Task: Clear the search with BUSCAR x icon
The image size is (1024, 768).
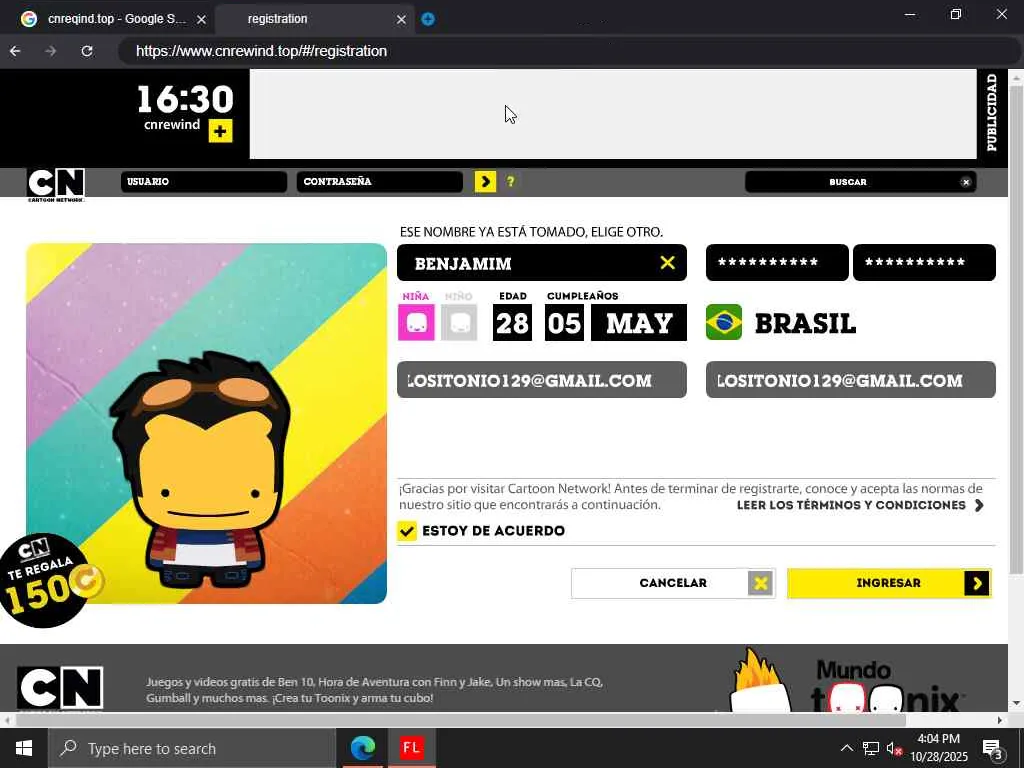Action: click(x=966, y=182)
